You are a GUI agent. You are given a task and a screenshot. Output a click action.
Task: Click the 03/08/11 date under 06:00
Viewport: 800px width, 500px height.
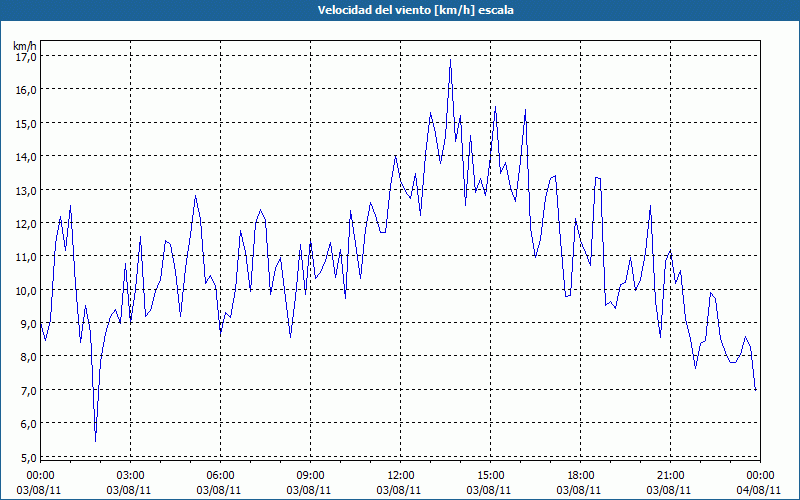click(218, 490)
